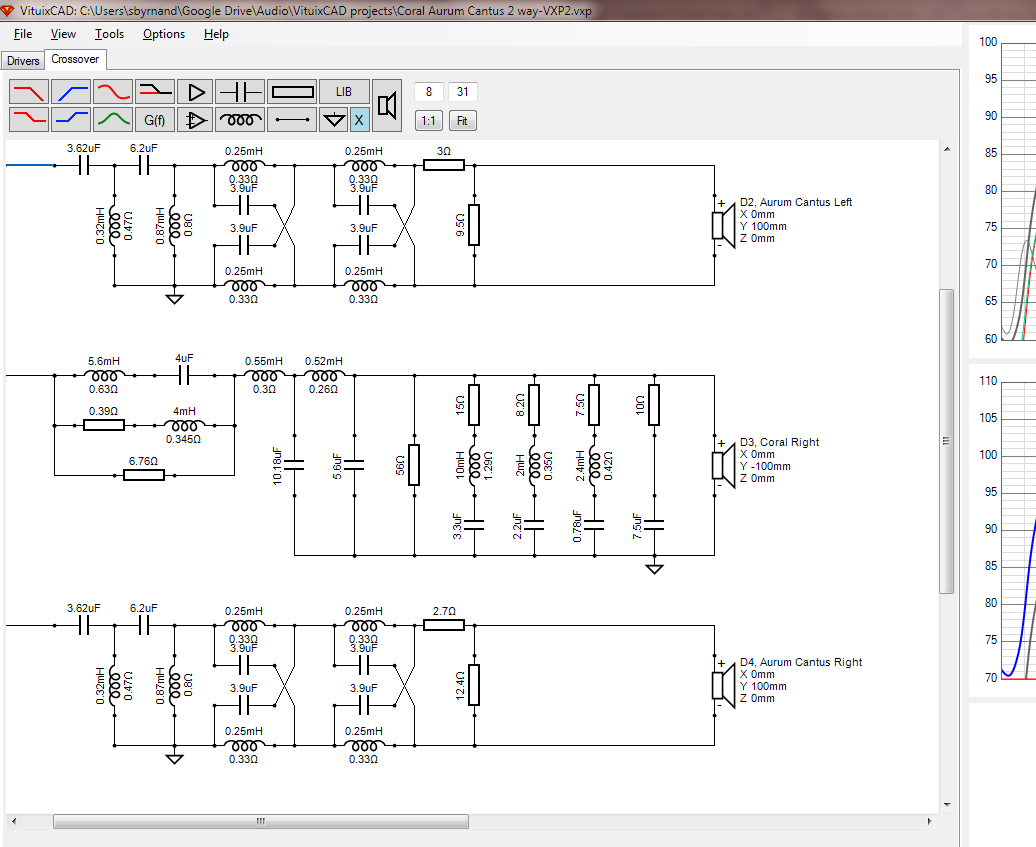This screenshot has width=1036, height=847.
Task: Pick the capacitor component tool
Action: [240, 92]
